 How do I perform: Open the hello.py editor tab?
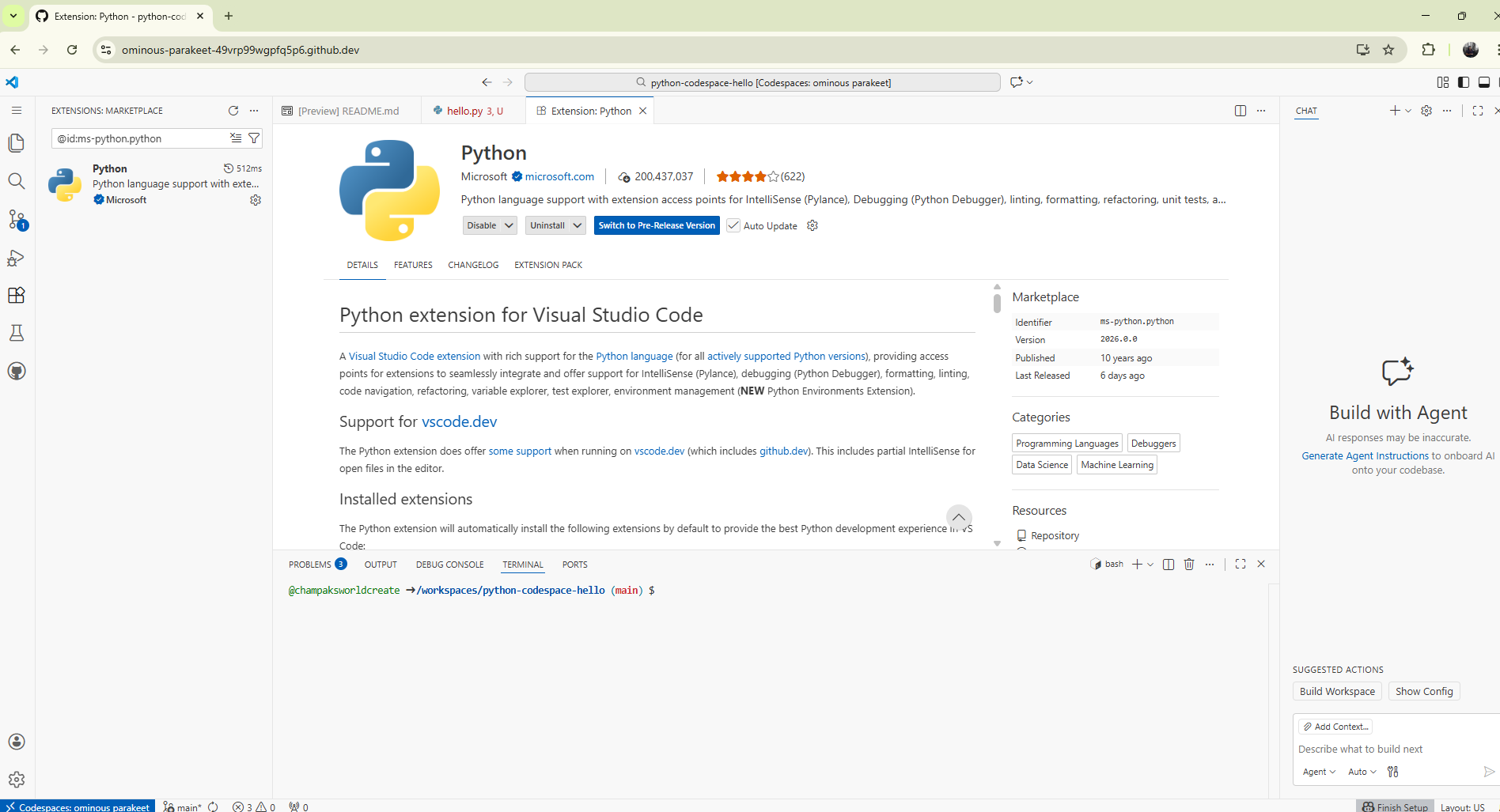coord(473,111)
